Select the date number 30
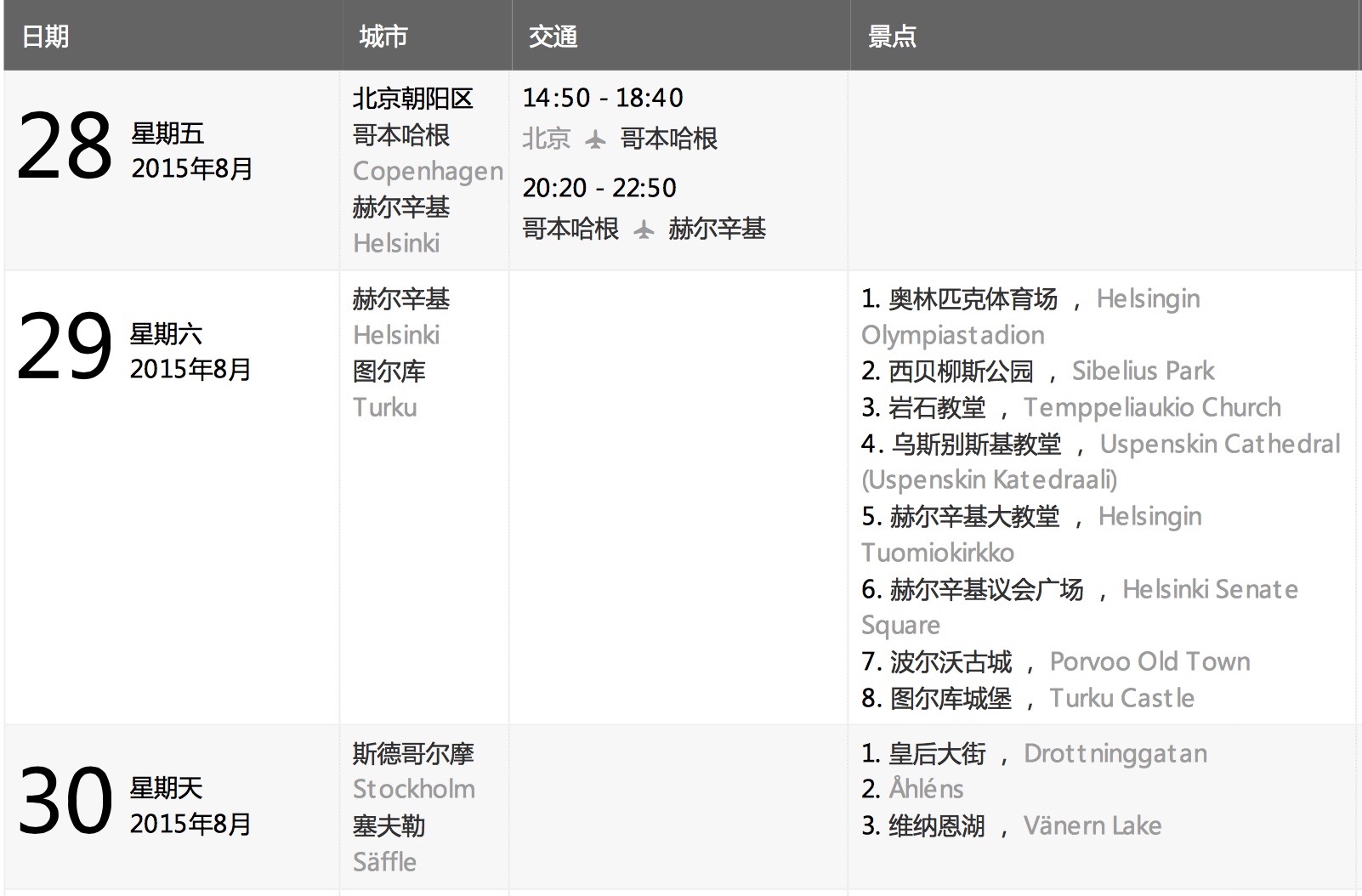Screen dimensions: 1362x896 64,801
